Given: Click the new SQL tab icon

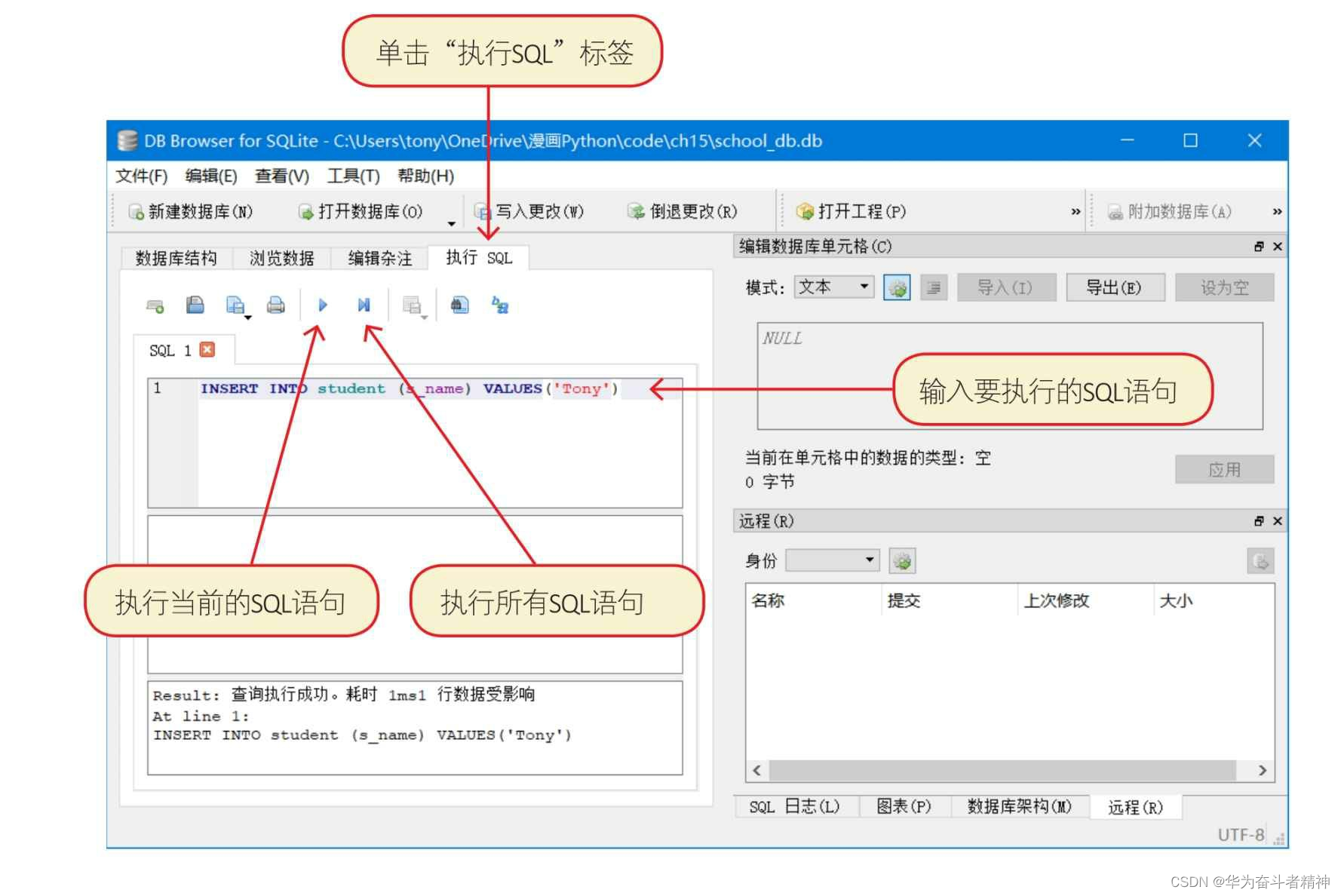Looking at the screenshot, I should coord(155,305).
